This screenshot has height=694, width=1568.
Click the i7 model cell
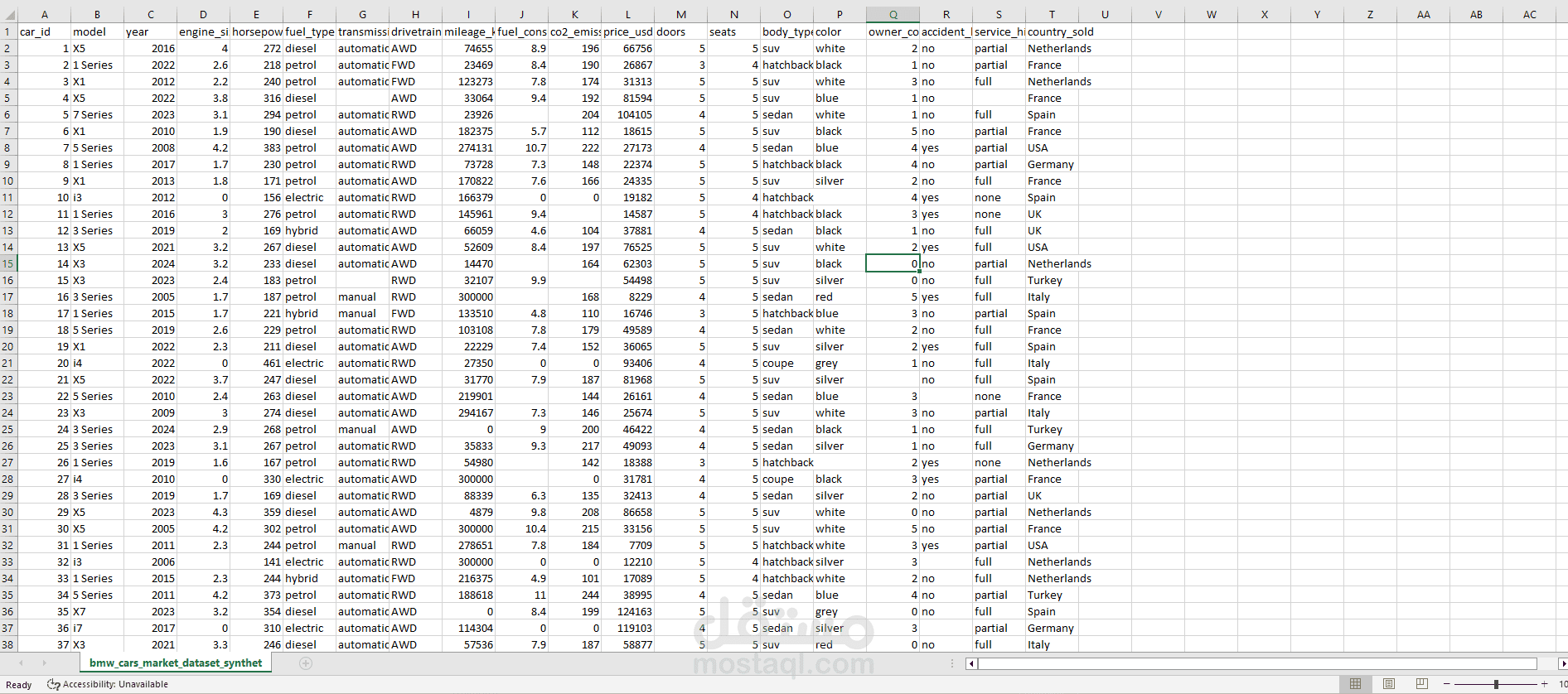click(x=97, y=628)
